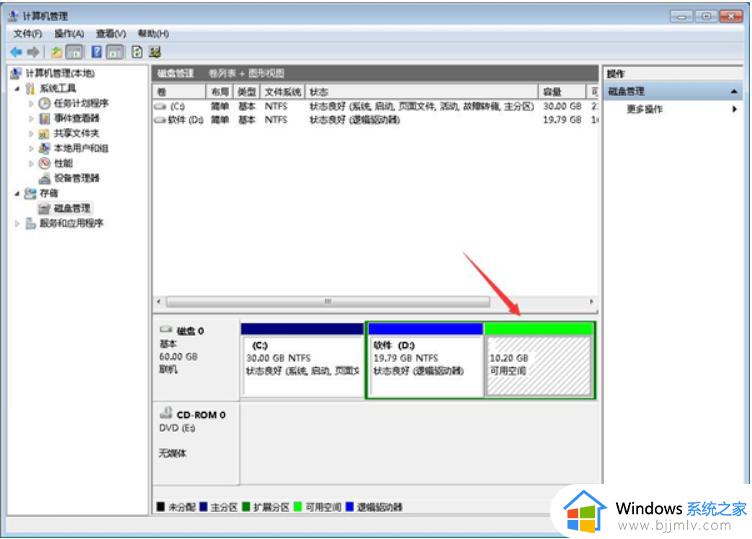The width and height of the screenshot is (752, 539).
Task: Select 计算机管理(本地) root node
Action: [60, 73]
